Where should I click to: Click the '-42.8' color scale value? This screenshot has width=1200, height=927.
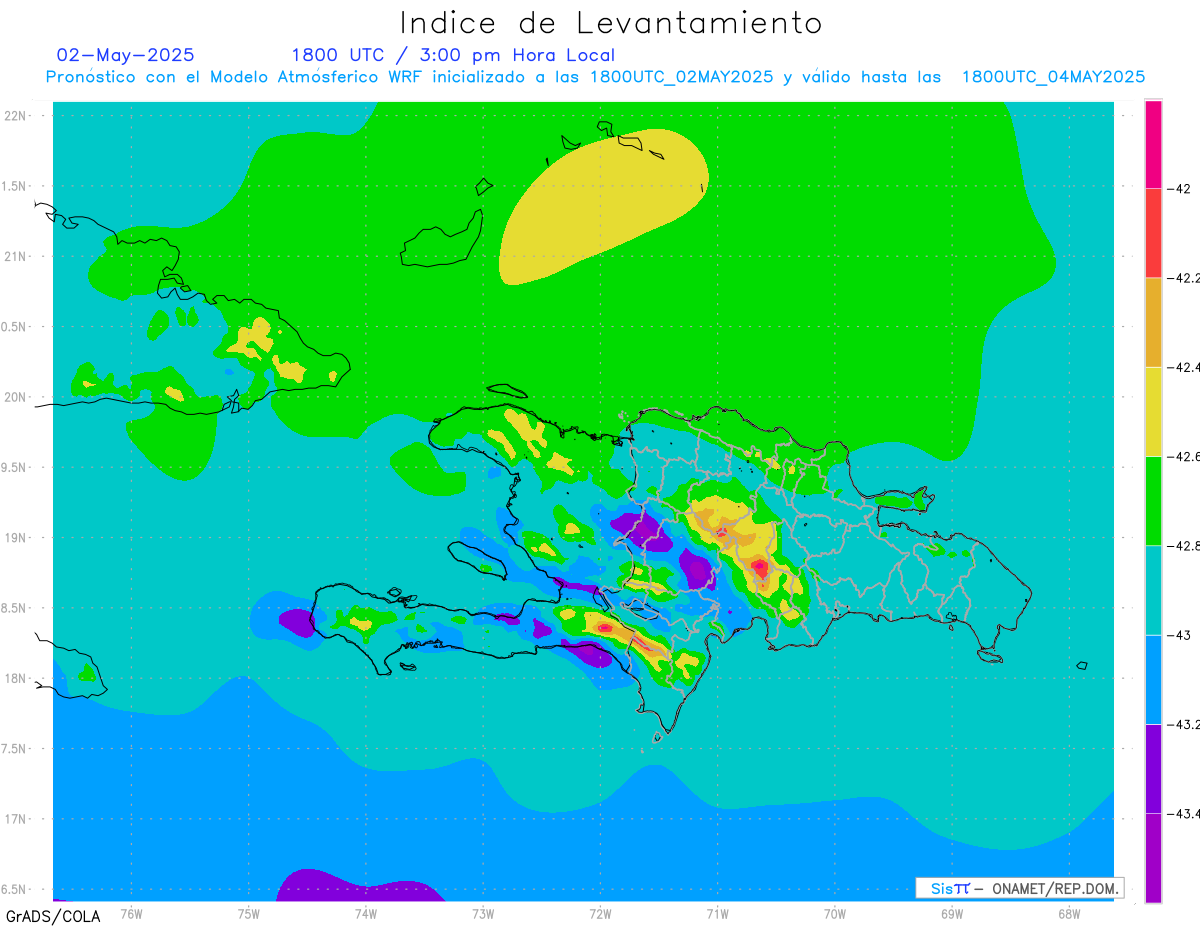coord(1183,545)
